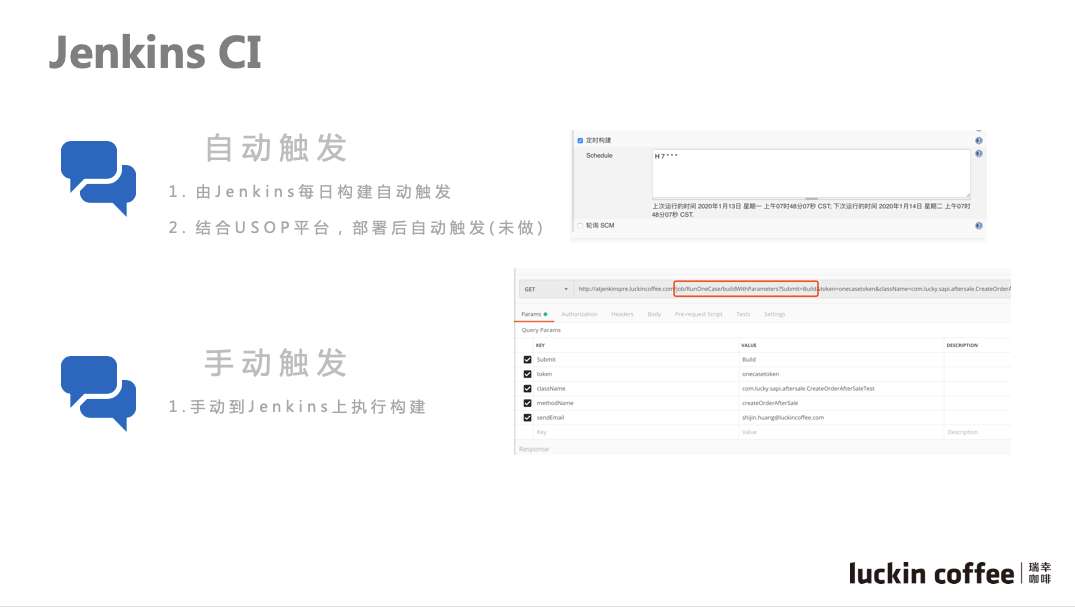
Task: Click the 'Query Params' label
Action: tap(541, 330)
